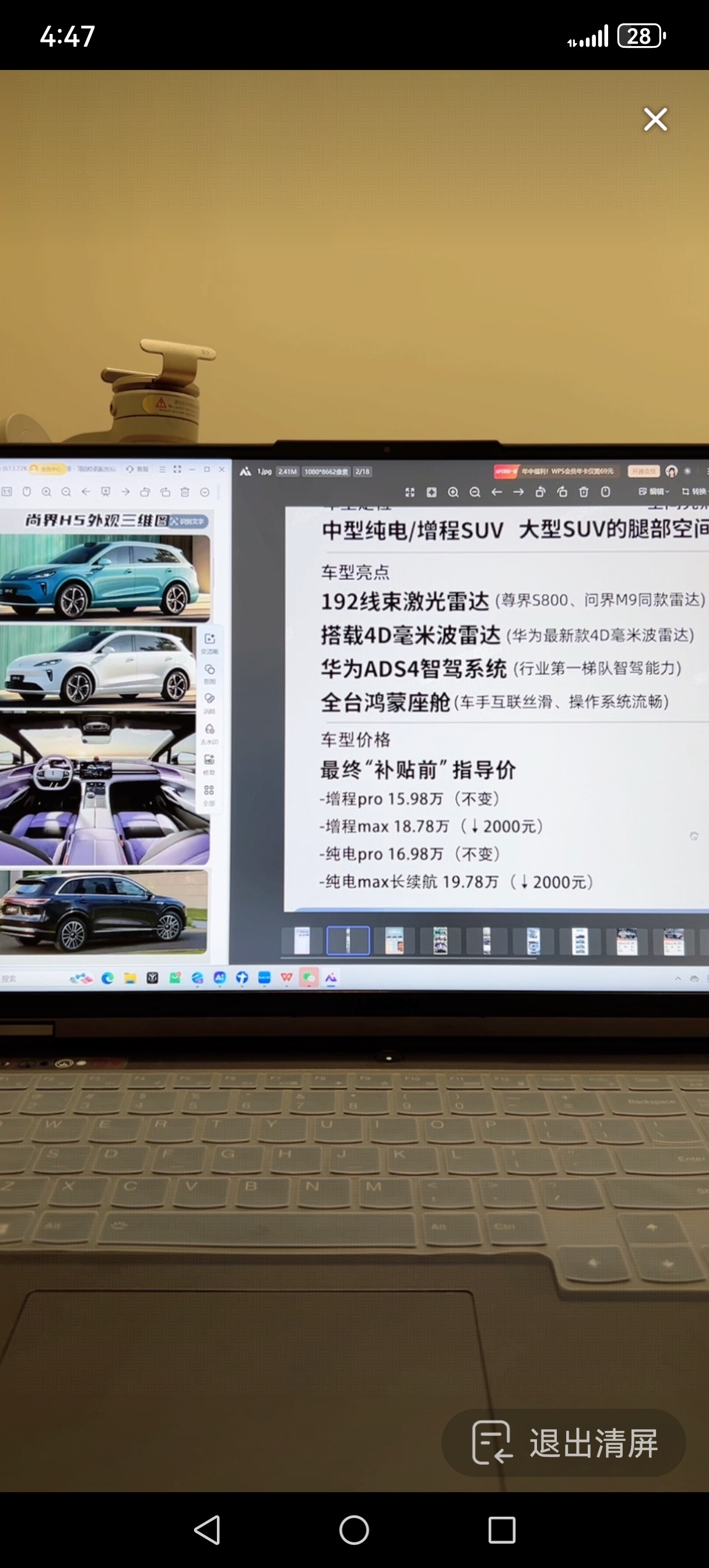709x1568 pixels.
Task: Go to next image in right viewer
Action: [x=518, y=492]
